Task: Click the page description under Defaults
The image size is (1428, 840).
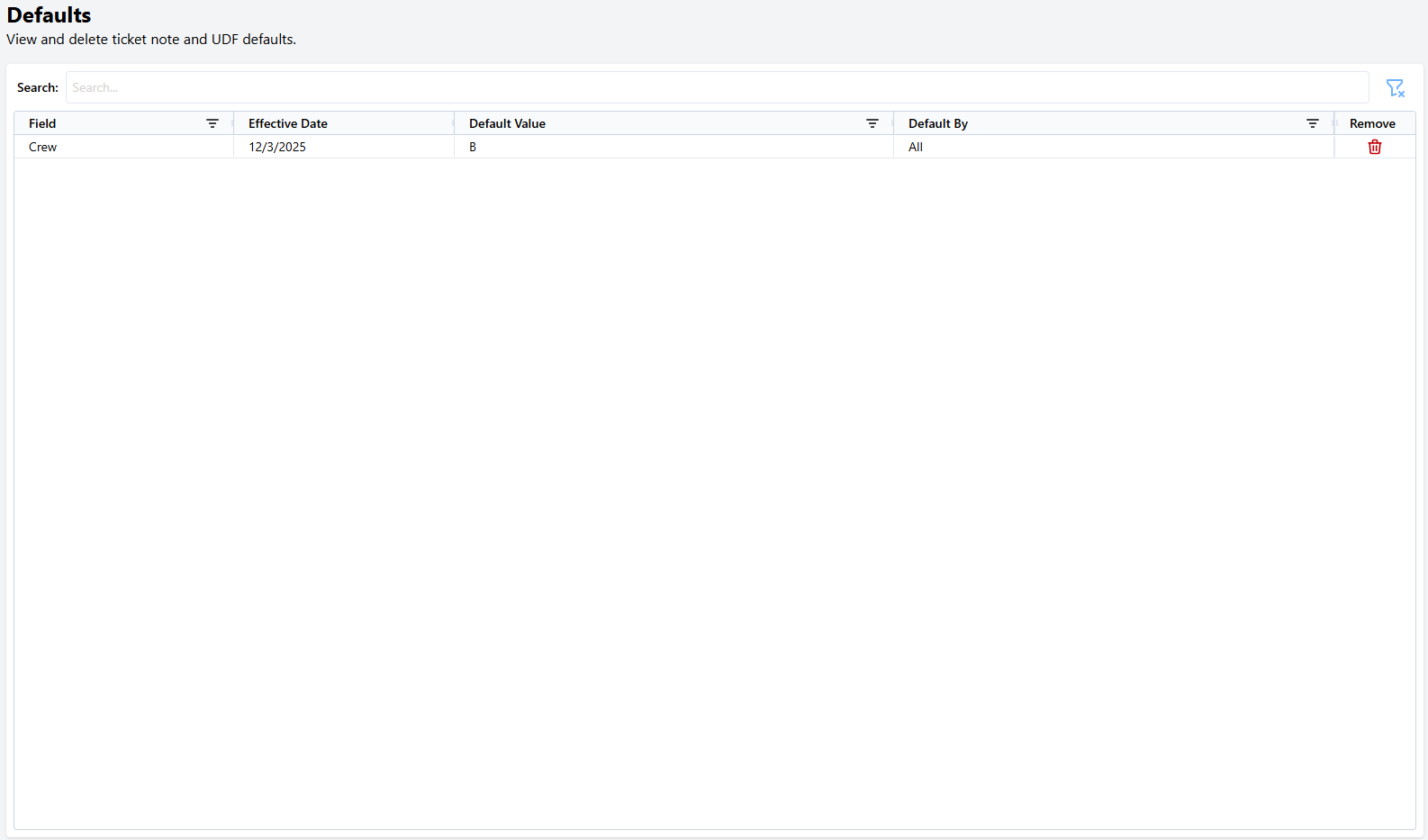Action: [x=151, y=40]
